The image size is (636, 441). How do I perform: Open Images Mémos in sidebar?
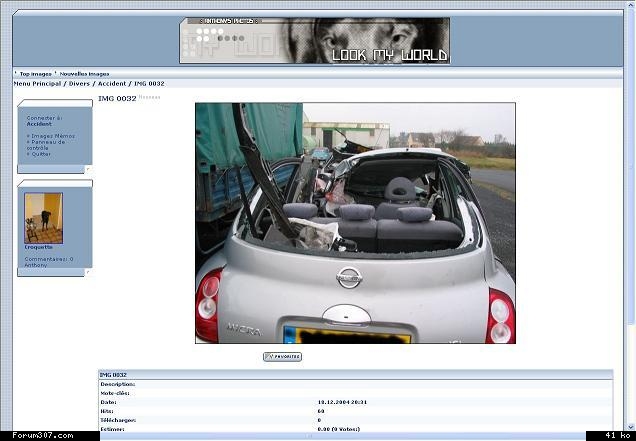(x=53, y=136)
